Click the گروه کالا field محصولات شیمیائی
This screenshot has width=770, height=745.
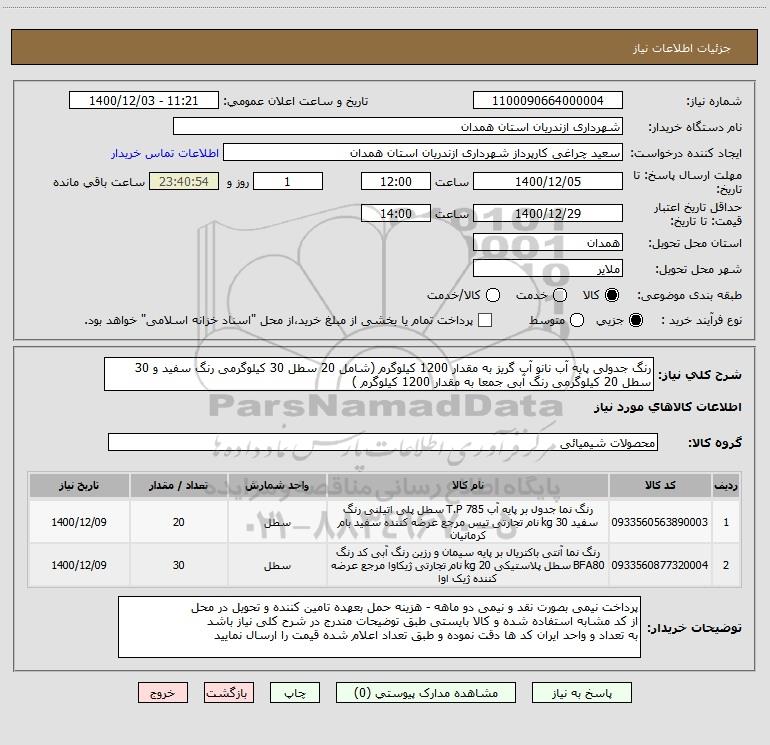[x=383, y=442]
